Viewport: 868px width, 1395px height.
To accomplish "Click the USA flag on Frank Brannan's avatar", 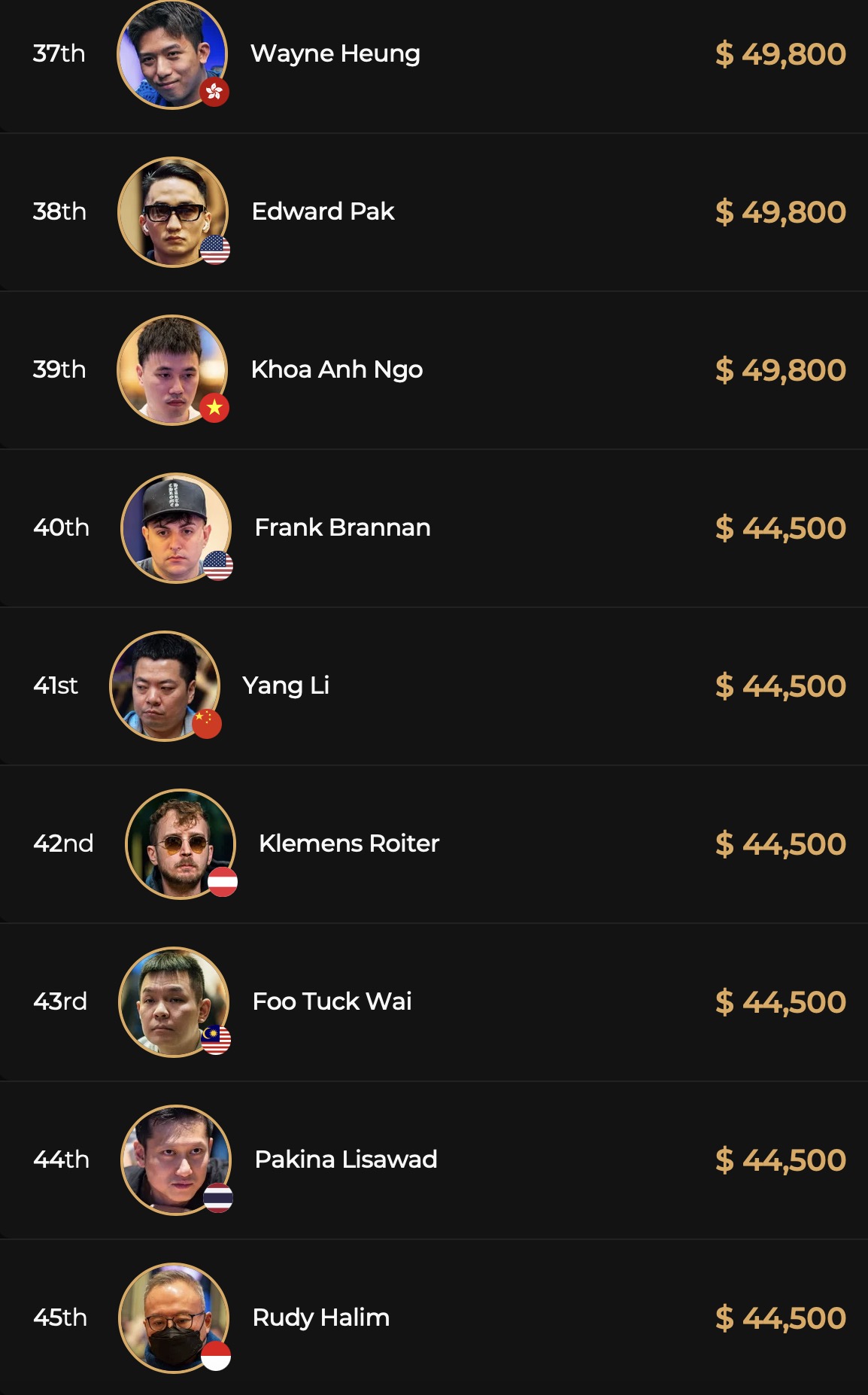I will point(218,566).
